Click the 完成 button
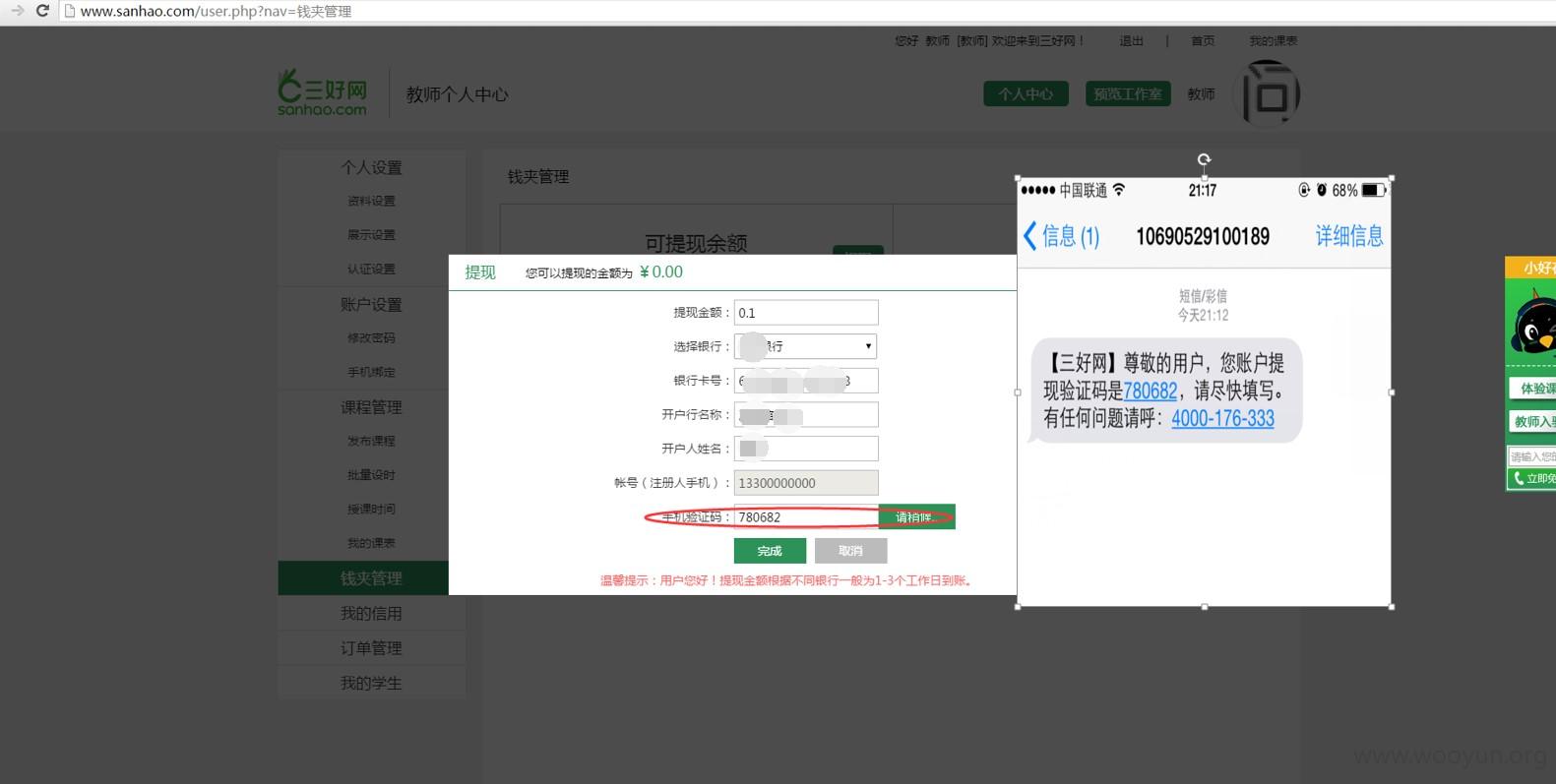Image resolution: width=1556 pixels, height=784 pixels. click(x=770, y=551)
